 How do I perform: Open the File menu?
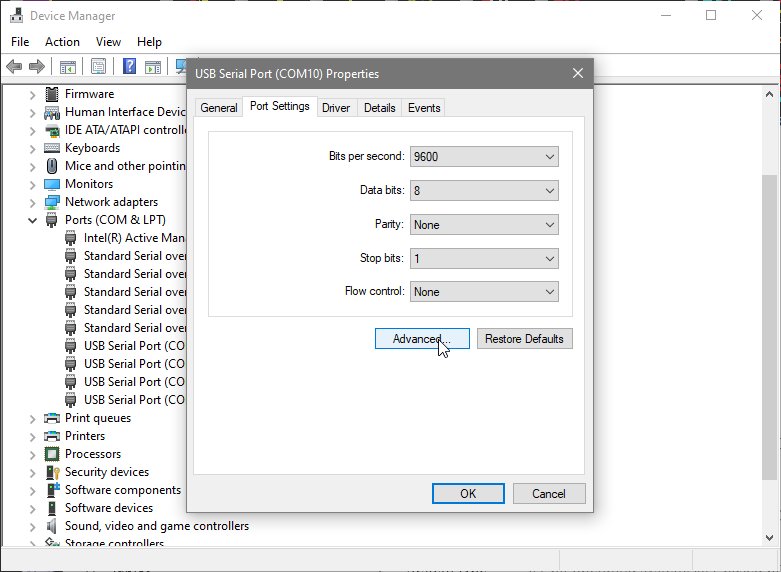(x=20, y=42)
